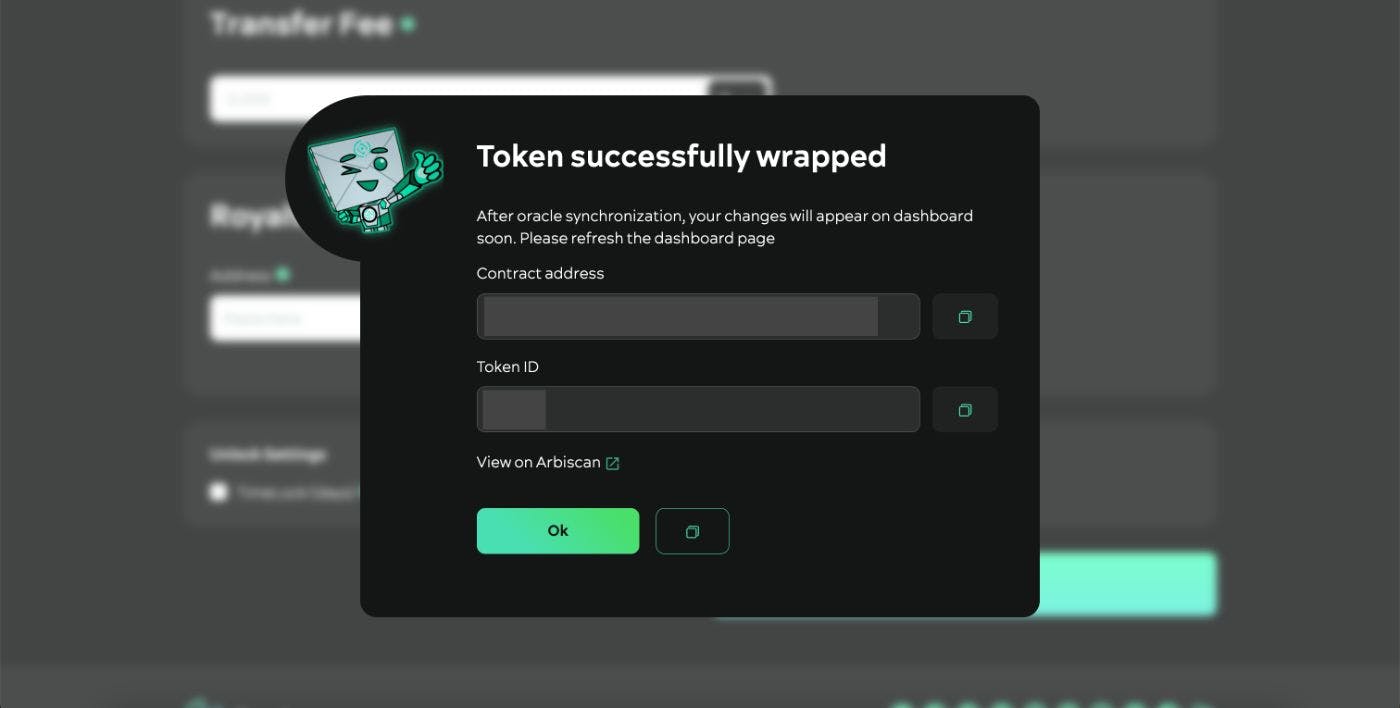Click the copy button beside Ok
The width and height of the screenshot is (1400, 708).
(x=692, y=531)
